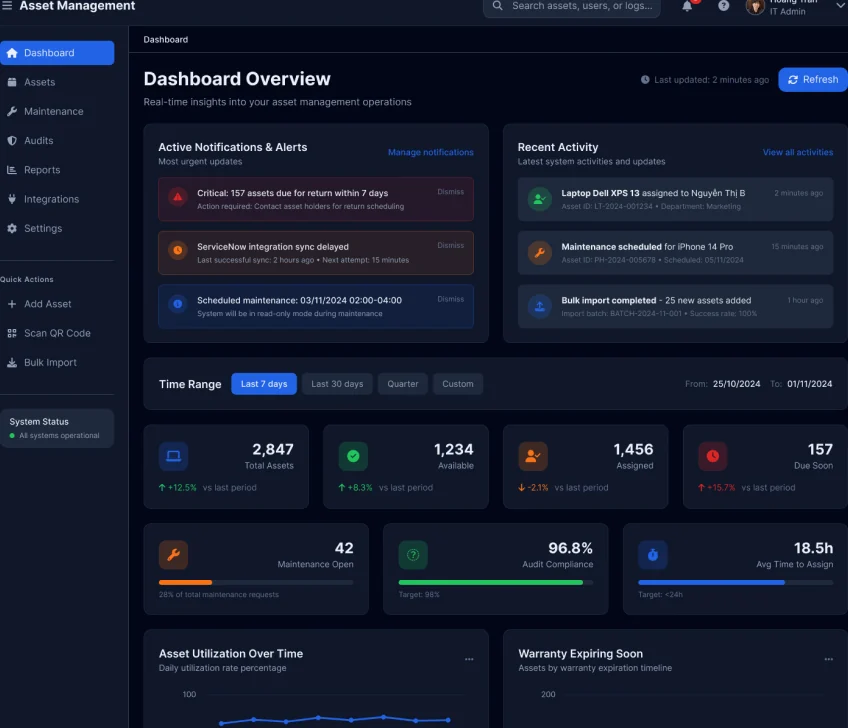Open the Assets sidebar item
The image size is (848, 728).
click(57, 82)
